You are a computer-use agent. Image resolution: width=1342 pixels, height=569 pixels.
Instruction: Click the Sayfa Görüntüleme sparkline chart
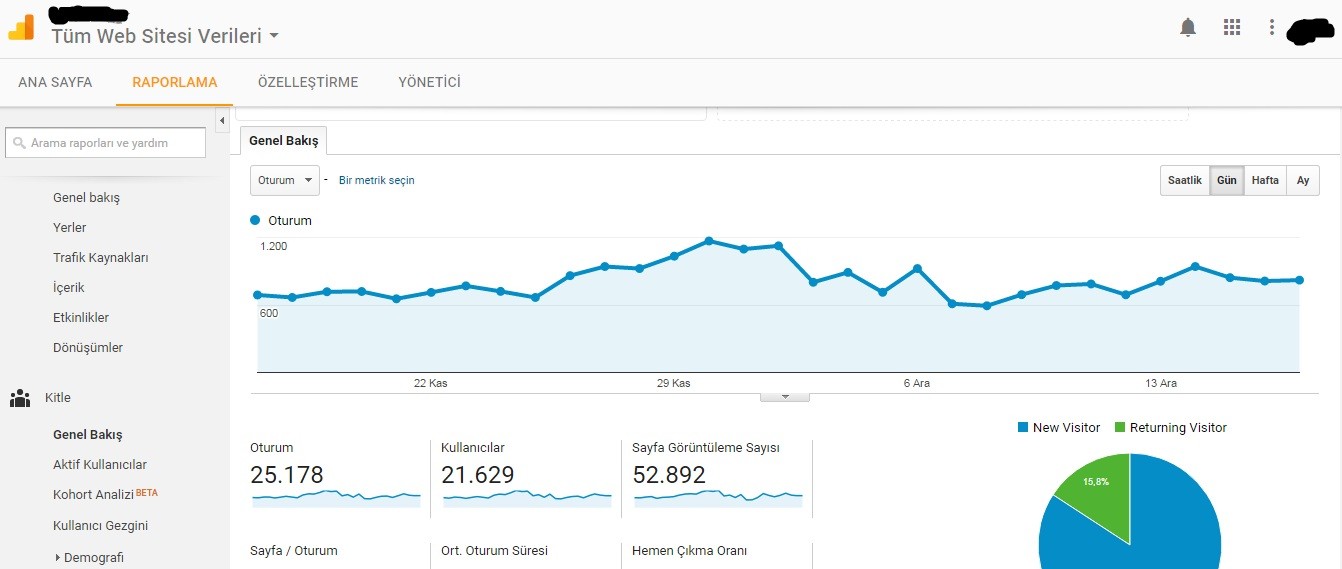pyautogui.click(x=718, y=496)
